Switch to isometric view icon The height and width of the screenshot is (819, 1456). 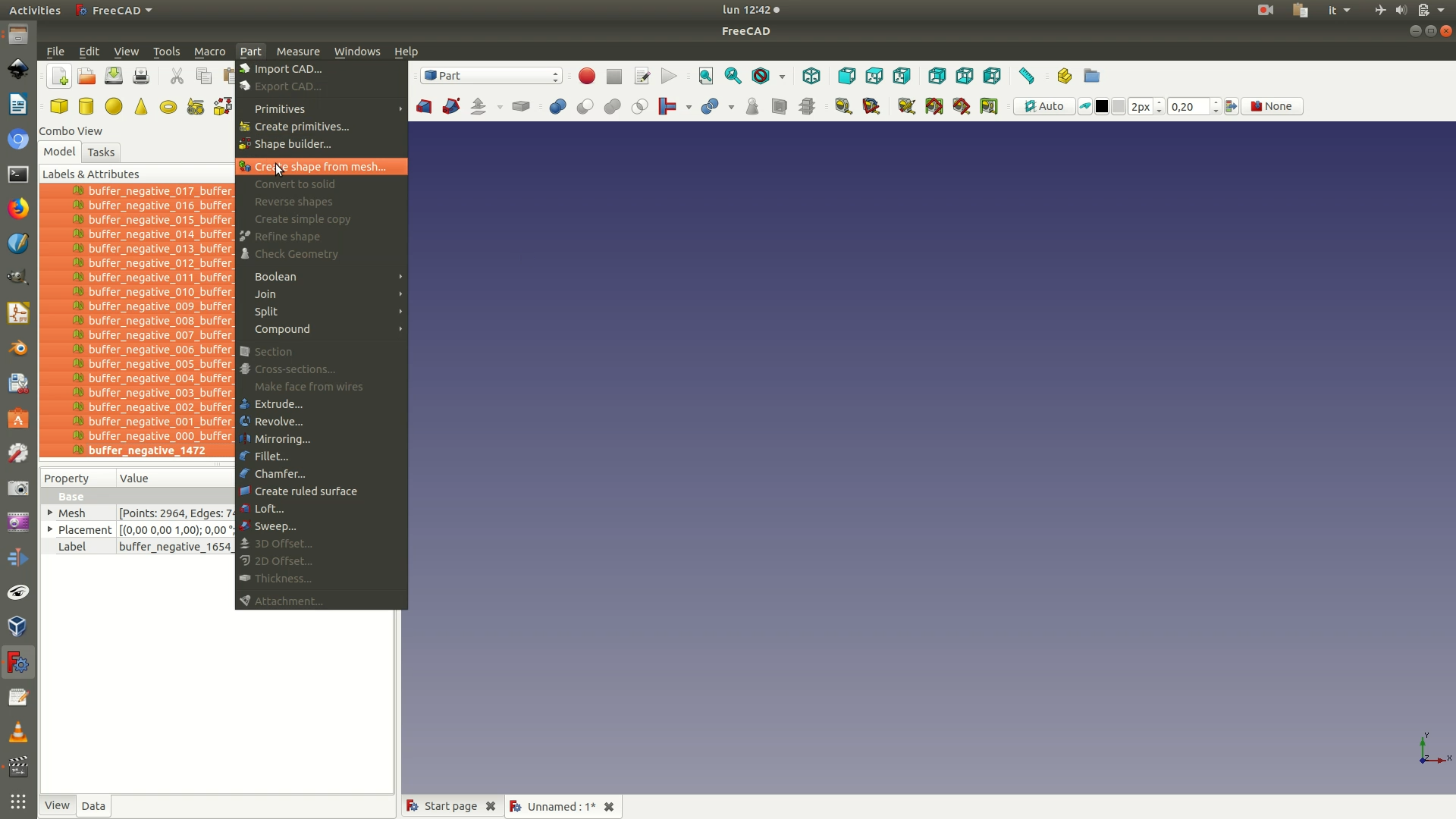click(811, 76)
